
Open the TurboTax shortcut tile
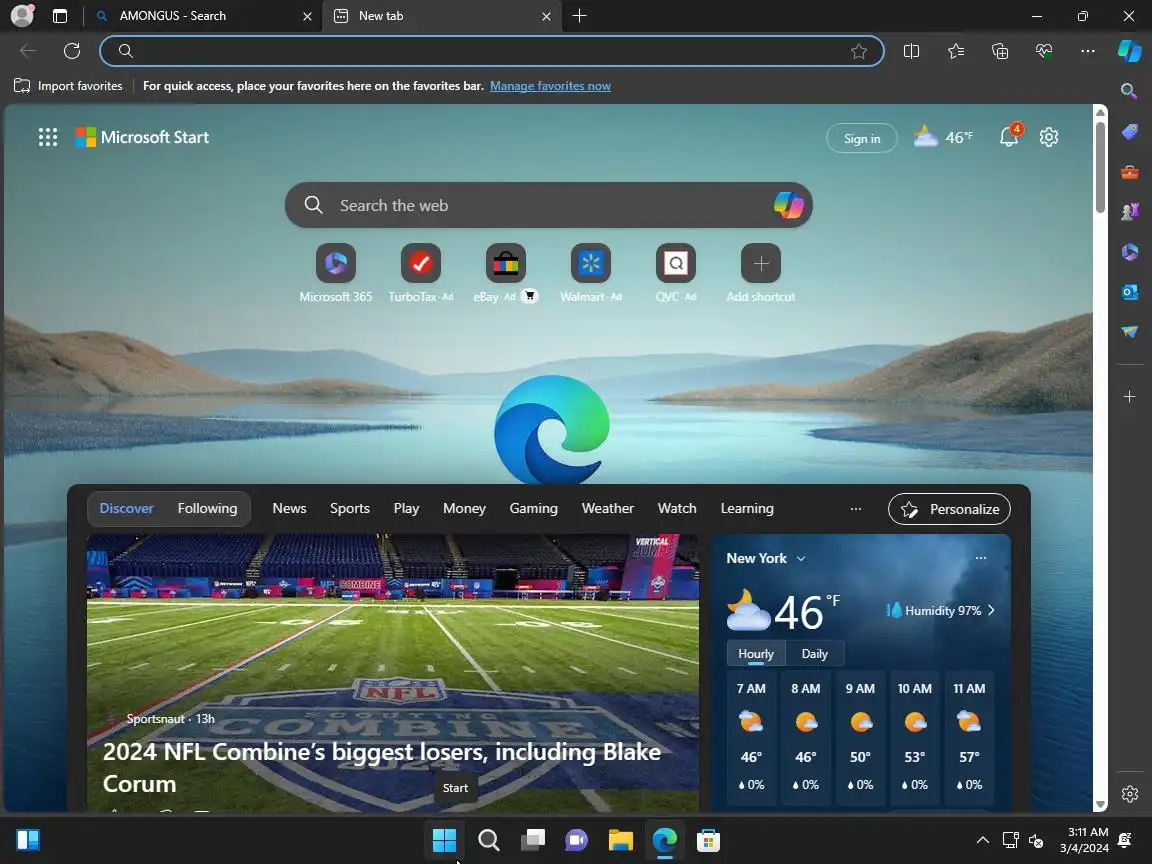pos(421,273)
